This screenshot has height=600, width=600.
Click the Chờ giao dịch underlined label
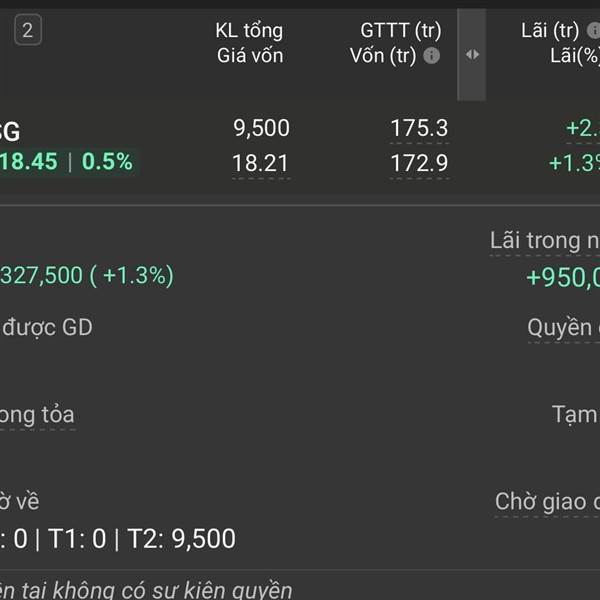[x=547, y=502]
